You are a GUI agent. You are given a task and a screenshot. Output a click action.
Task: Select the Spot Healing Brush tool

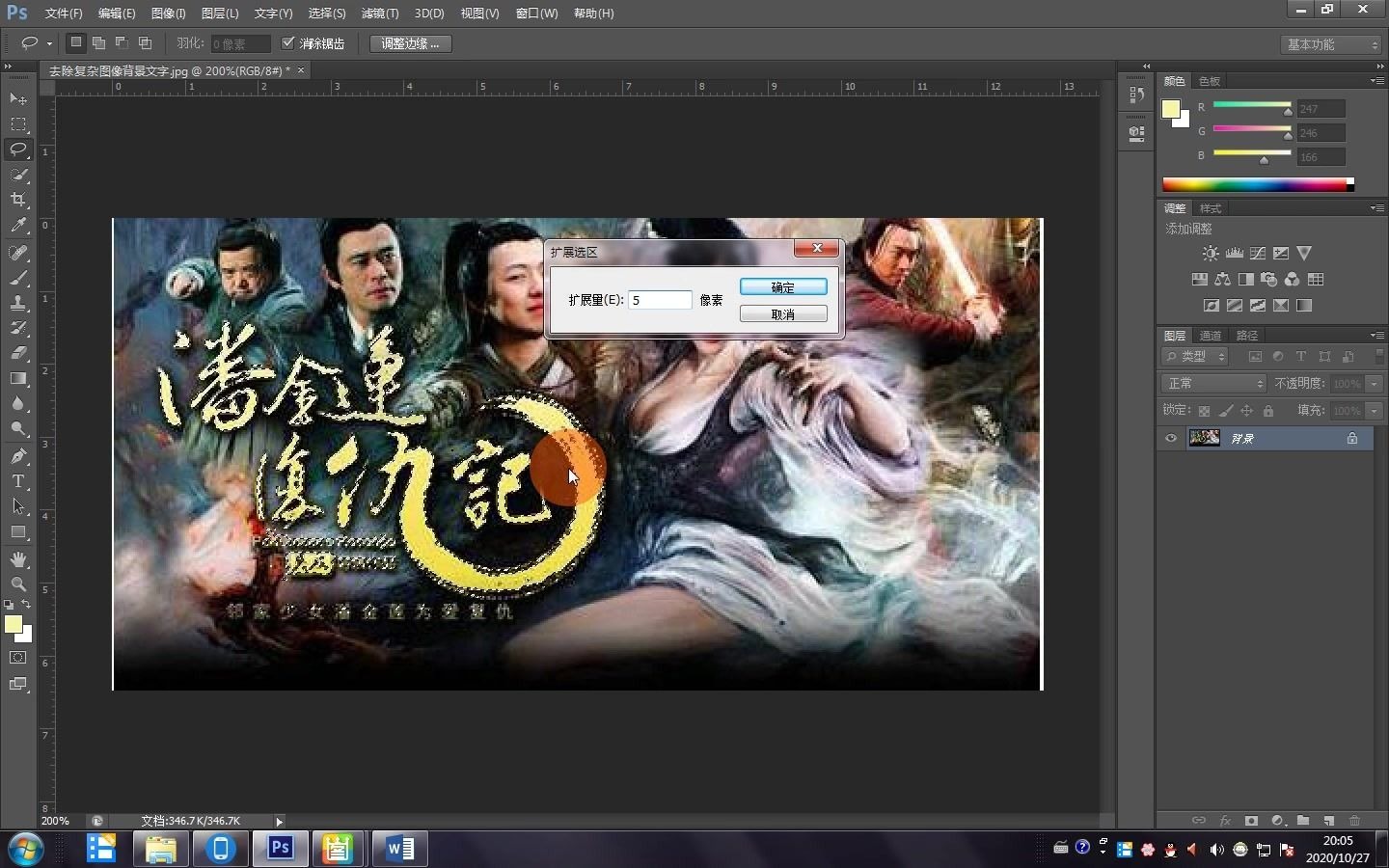pyautogui.click(x=18, y=253)
